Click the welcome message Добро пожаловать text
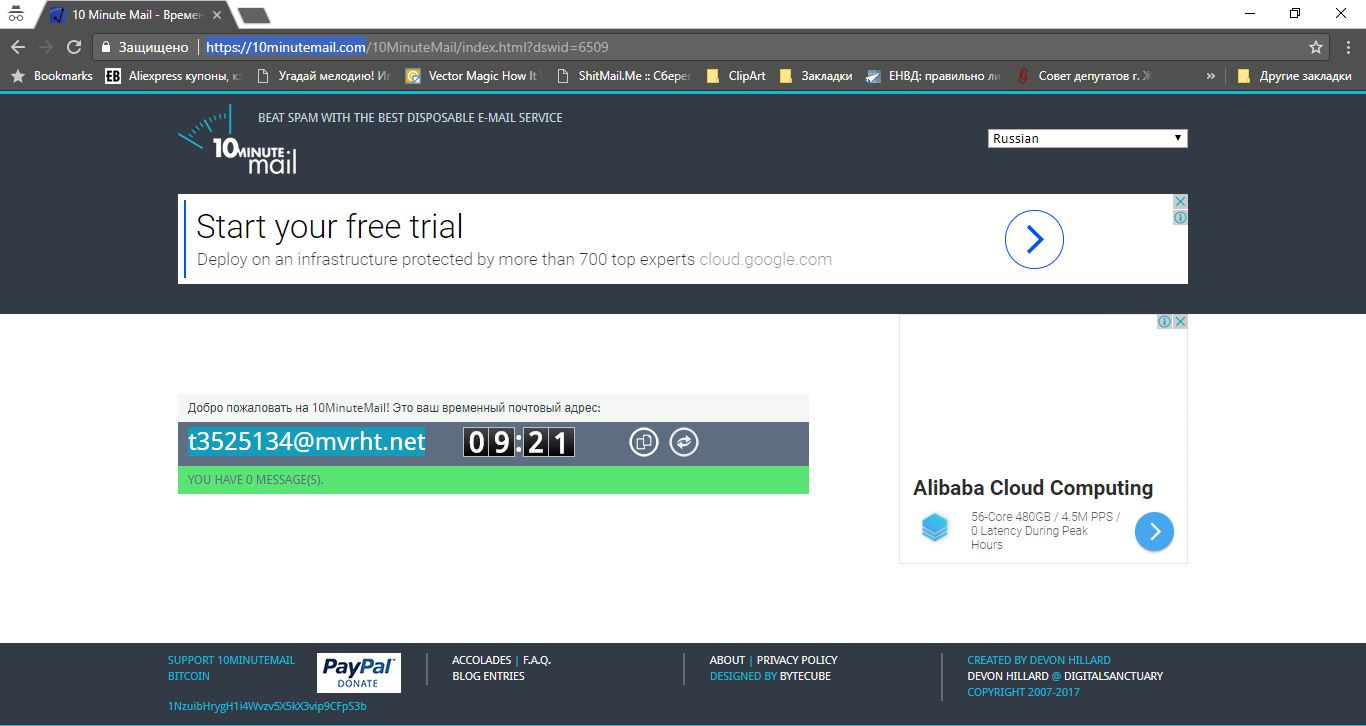The image size is (1366, 726). (394, 408)
